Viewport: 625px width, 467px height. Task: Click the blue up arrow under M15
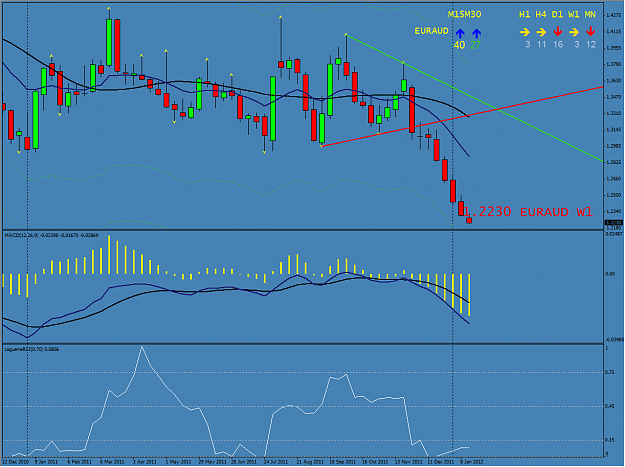(460, 33)
